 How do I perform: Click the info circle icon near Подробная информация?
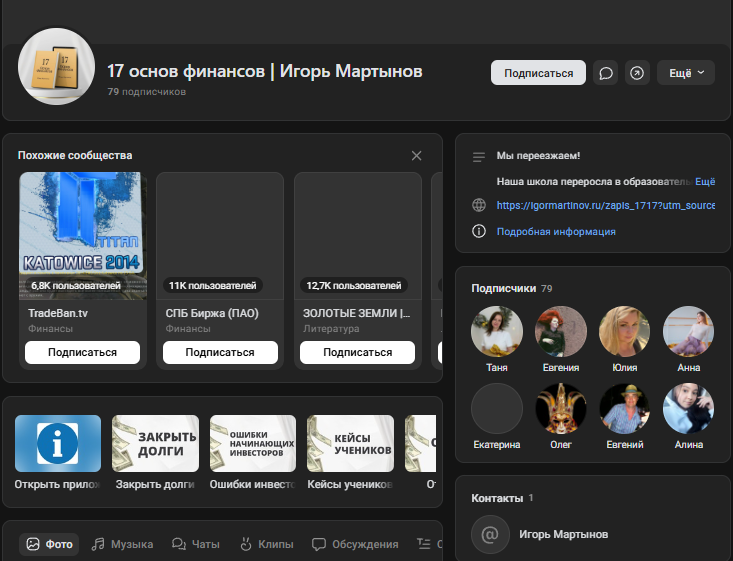[479, 231]
